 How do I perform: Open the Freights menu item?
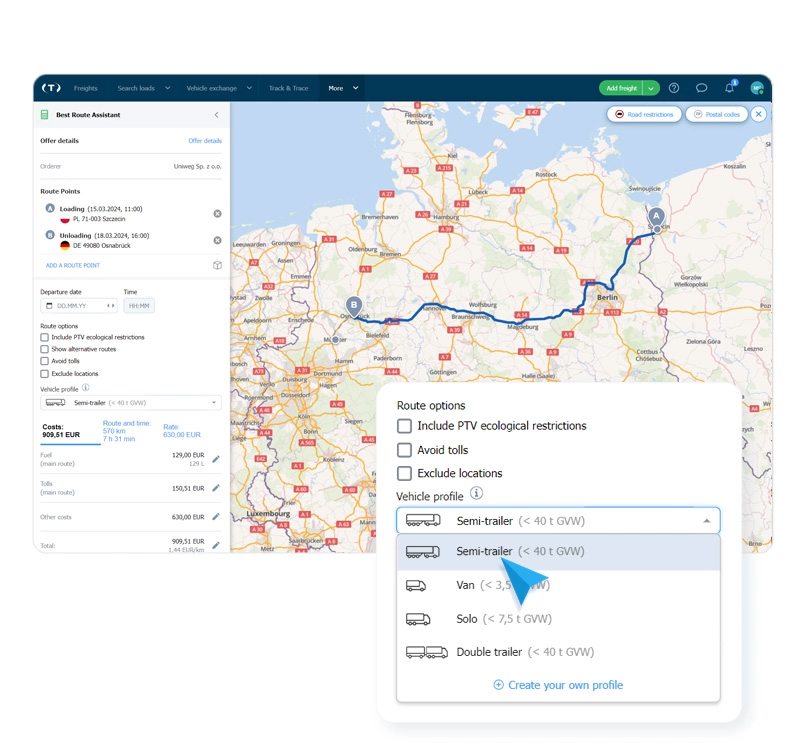[85, 88]
